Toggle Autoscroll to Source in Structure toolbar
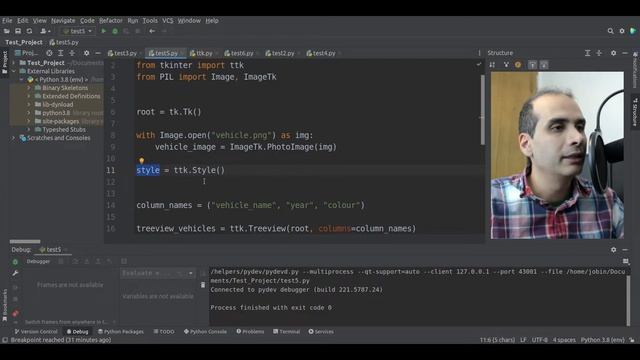Image resolution: width=640 pixels, height=360 pixels. (532, 65)
